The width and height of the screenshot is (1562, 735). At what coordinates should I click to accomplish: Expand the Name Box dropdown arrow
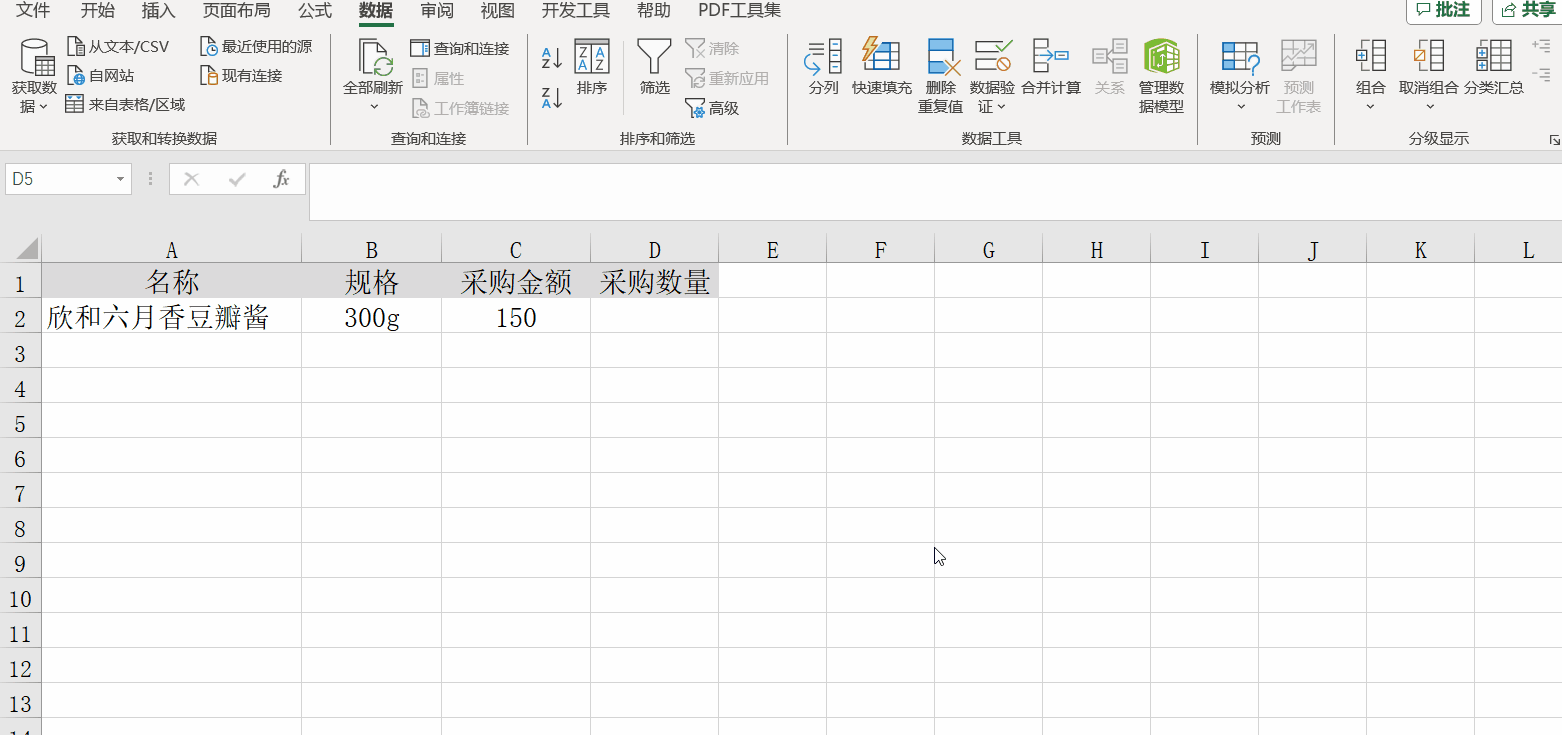(118, 178)
